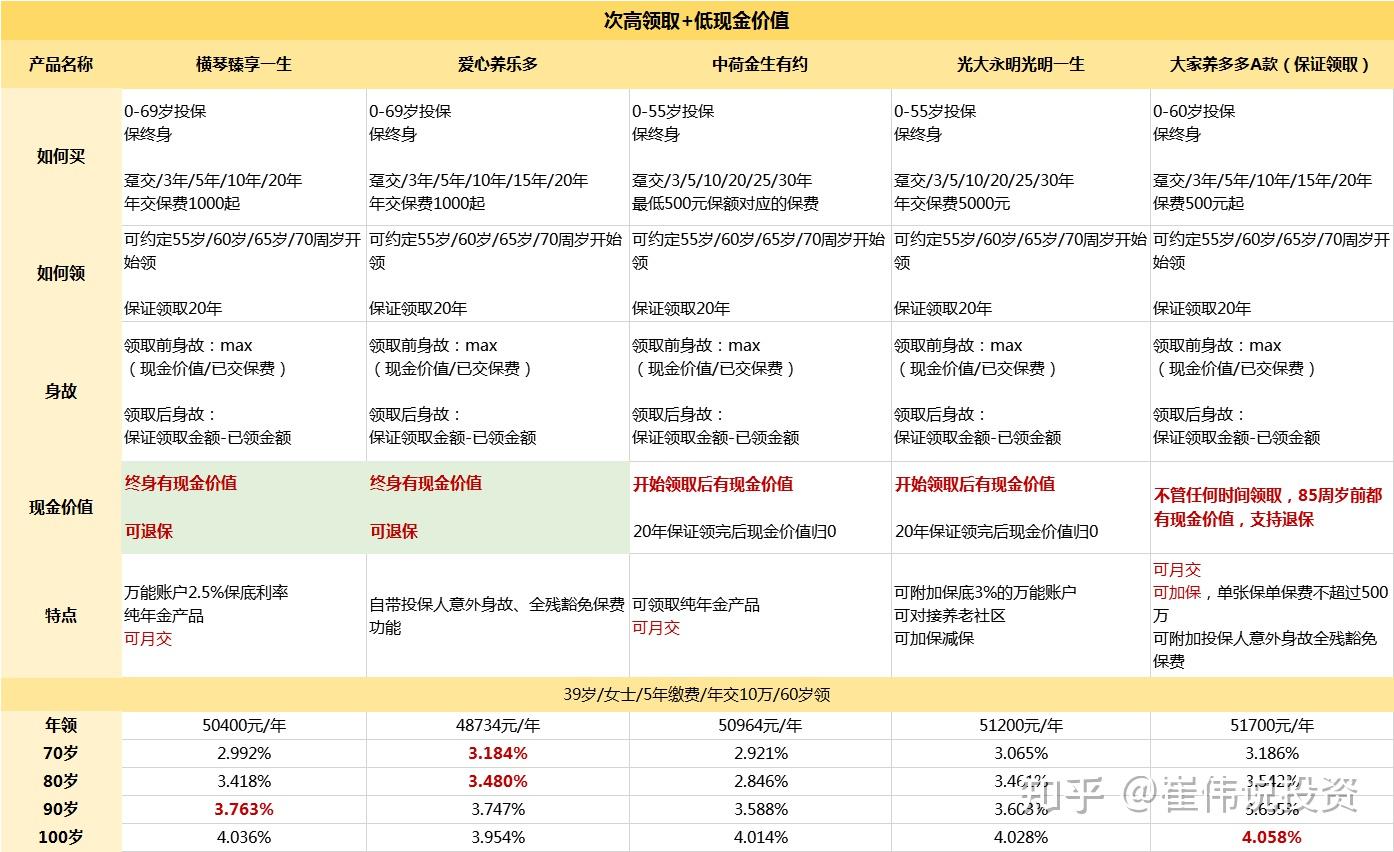The image size is (1394, 852).
Task: Click 可领取纯年金产品 under 中荷金生有约
Action: (696, 604)
